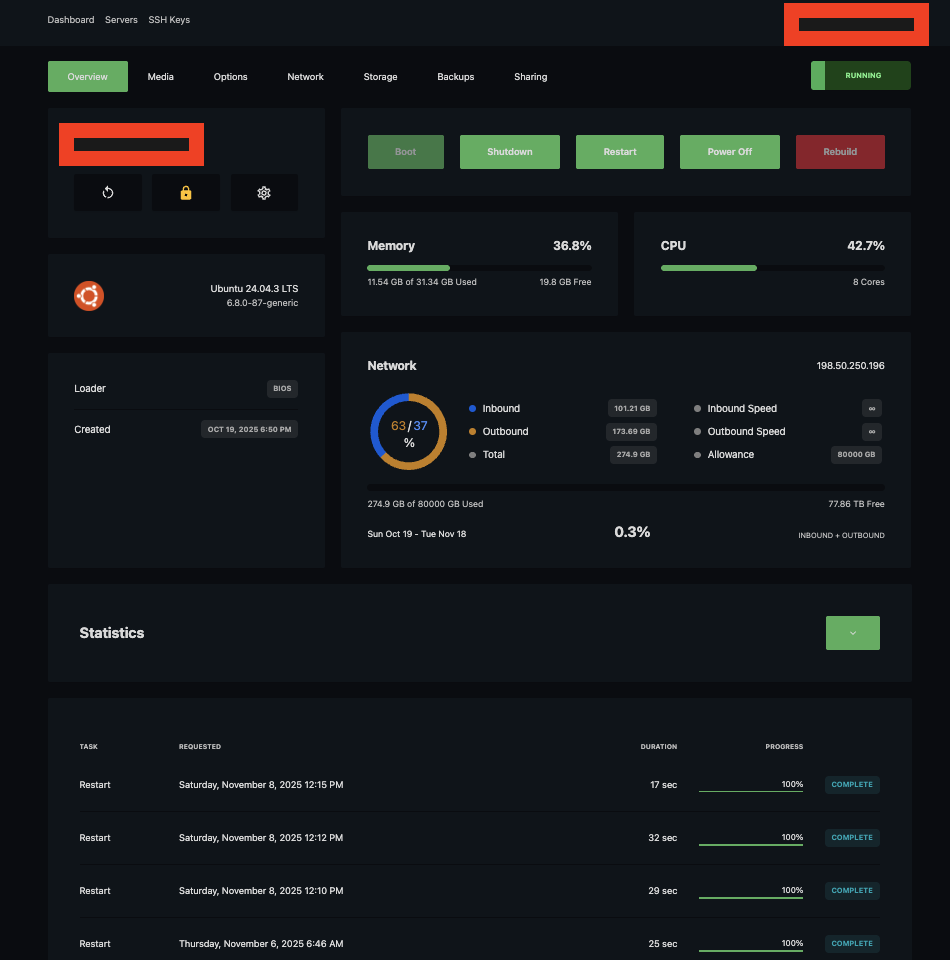Click the 17 sec duration value
The image size is (950, 960).
click(x=664, y=785)
